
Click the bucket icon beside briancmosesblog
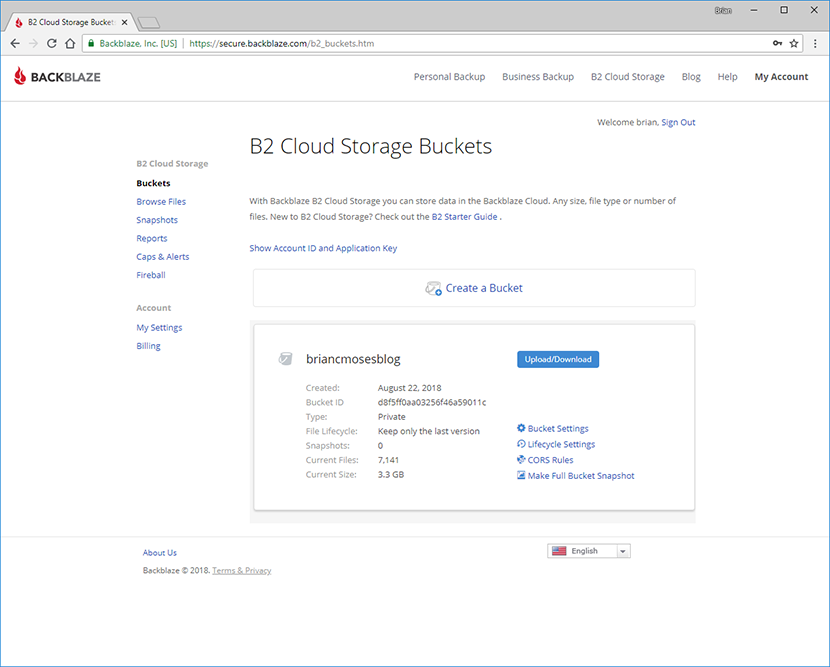[x=286, y=359]
